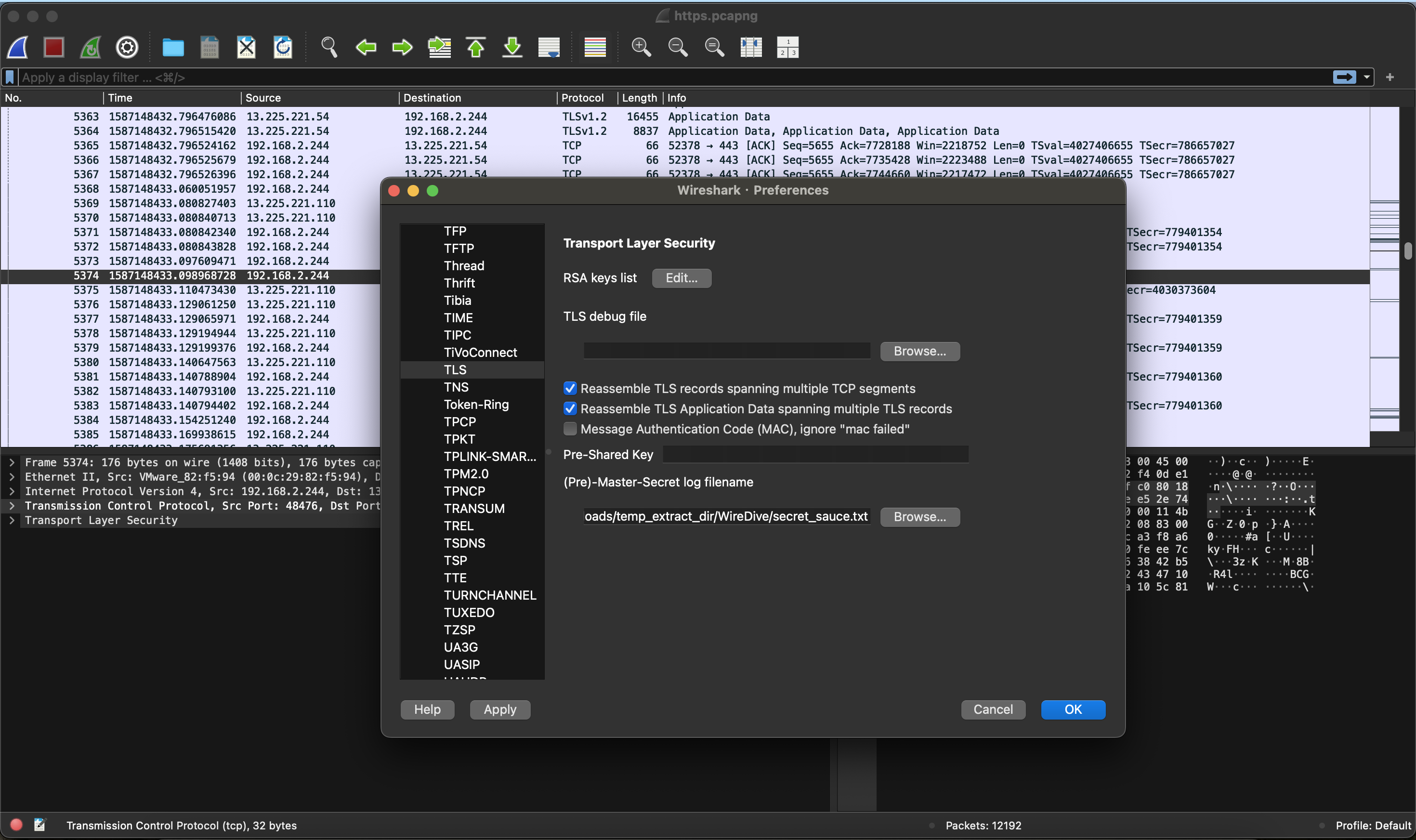1416x840 pixels.
Task: Go back in packet history
Action: pos(366,47)
